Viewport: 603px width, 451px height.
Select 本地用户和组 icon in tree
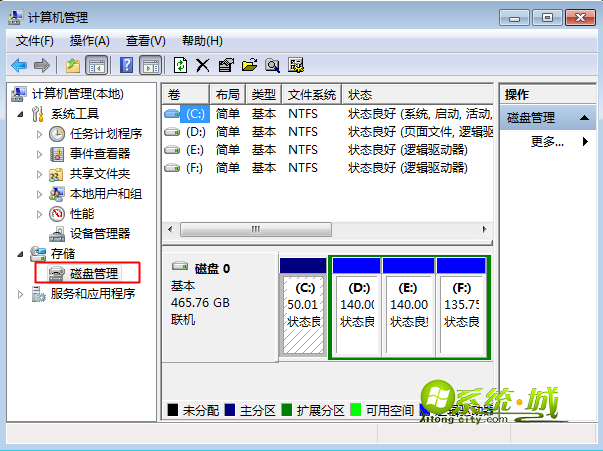pos(57,194)
